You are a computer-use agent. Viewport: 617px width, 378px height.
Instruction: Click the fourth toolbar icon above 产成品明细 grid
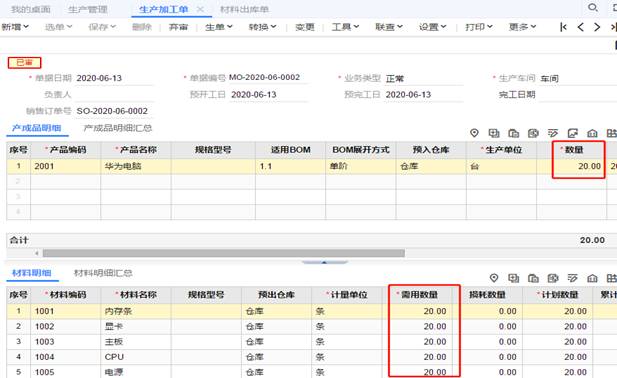click(x=533, y=133)
